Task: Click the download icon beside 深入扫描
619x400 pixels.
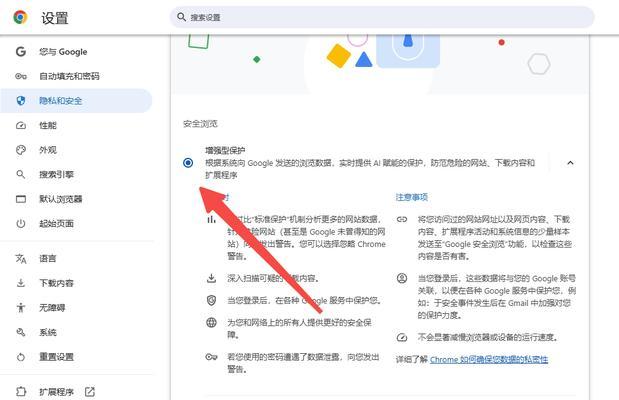Action: click(212, 278)
